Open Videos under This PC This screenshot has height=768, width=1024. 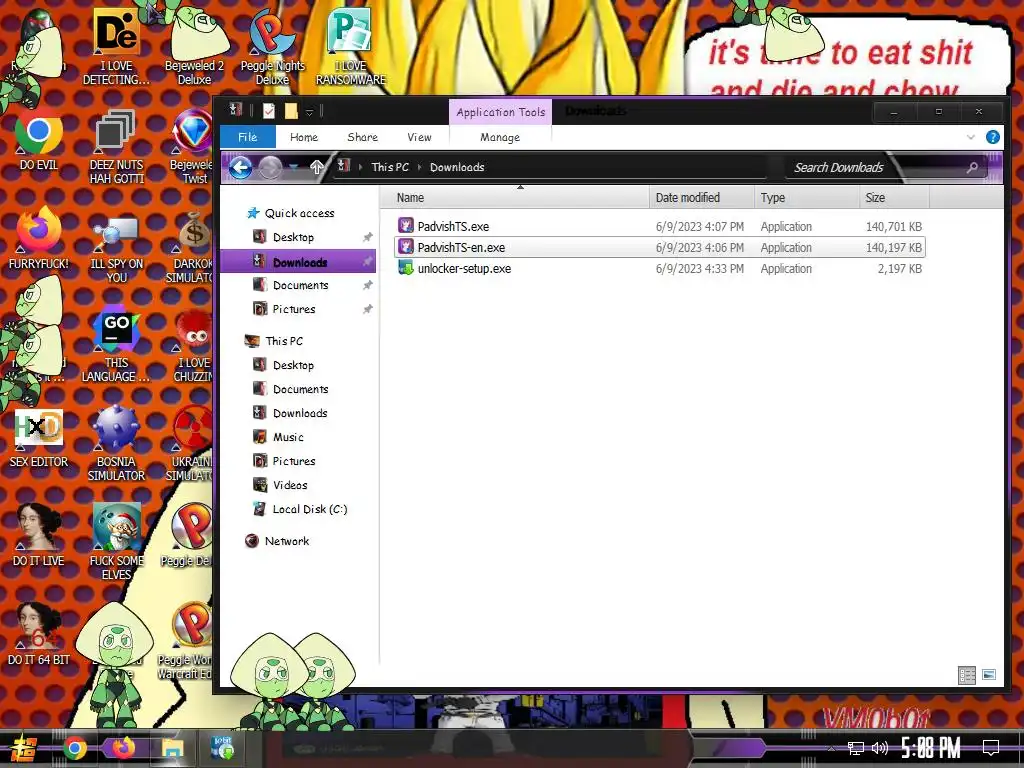(x=290, y=485)
